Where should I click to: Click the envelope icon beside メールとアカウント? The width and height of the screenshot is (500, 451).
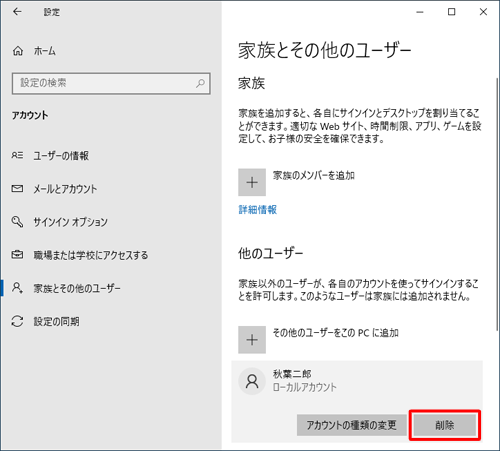point(17,189)
